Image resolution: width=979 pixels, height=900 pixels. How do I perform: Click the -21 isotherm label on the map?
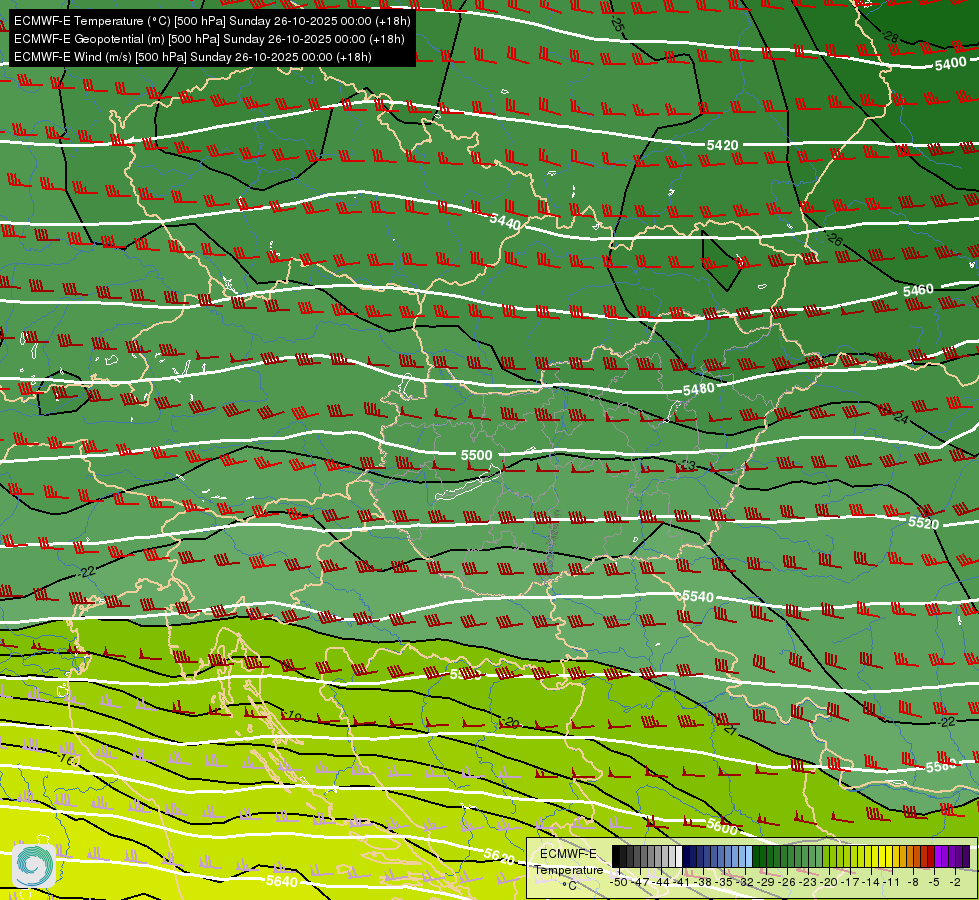tap(731, 729)
